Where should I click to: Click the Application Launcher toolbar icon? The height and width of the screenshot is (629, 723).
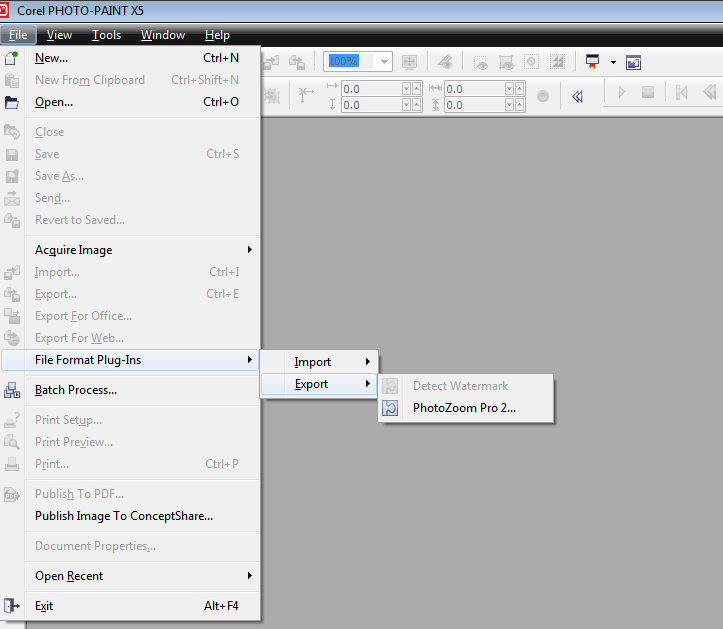[593, 62]
